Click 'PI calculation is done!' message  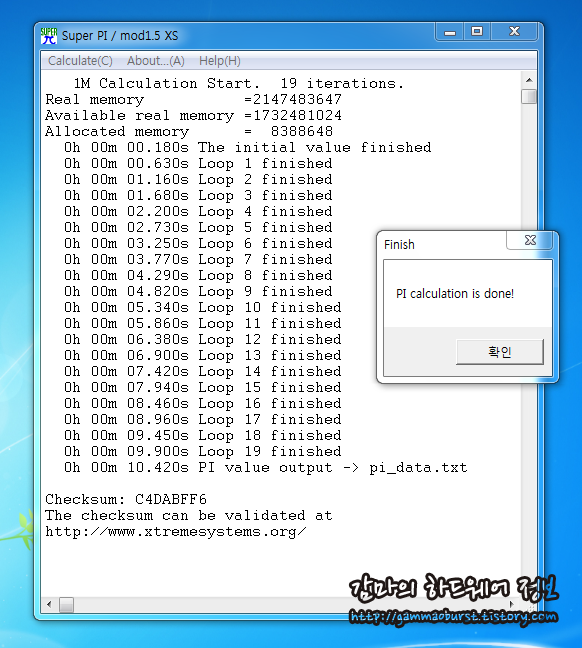[455, 293]
